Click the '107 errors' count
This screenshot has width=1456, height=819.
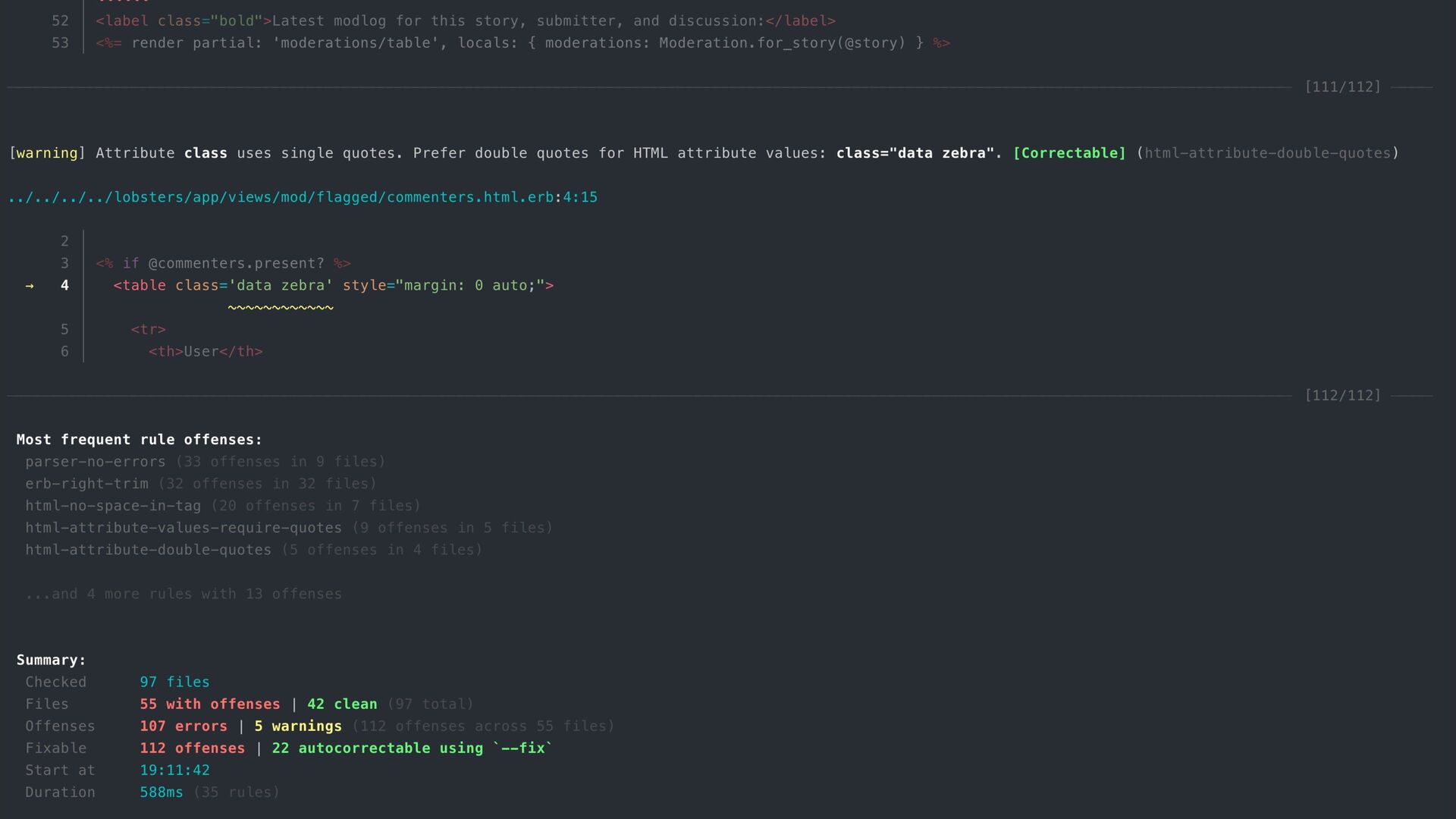[183, 726]
